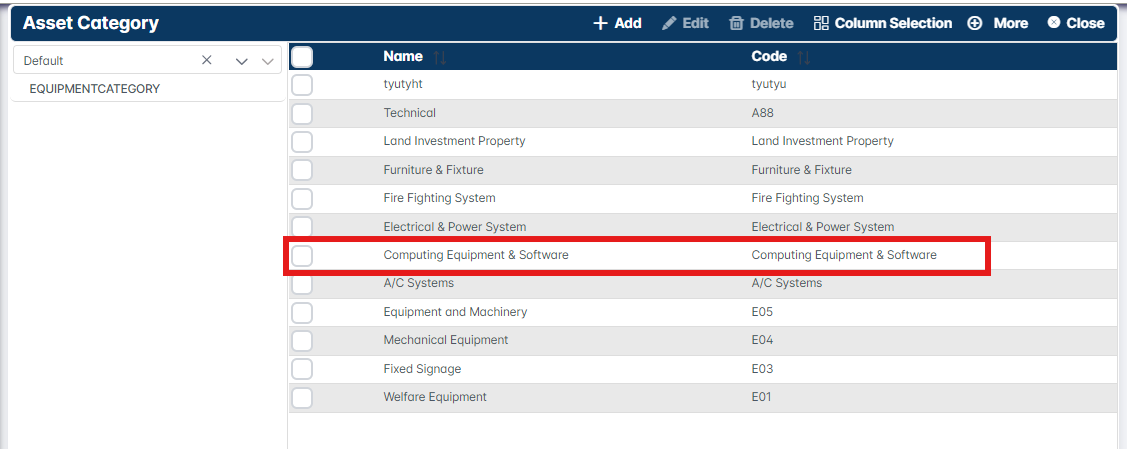
Task: Click the A88 code cell
Action: [763, 113]
